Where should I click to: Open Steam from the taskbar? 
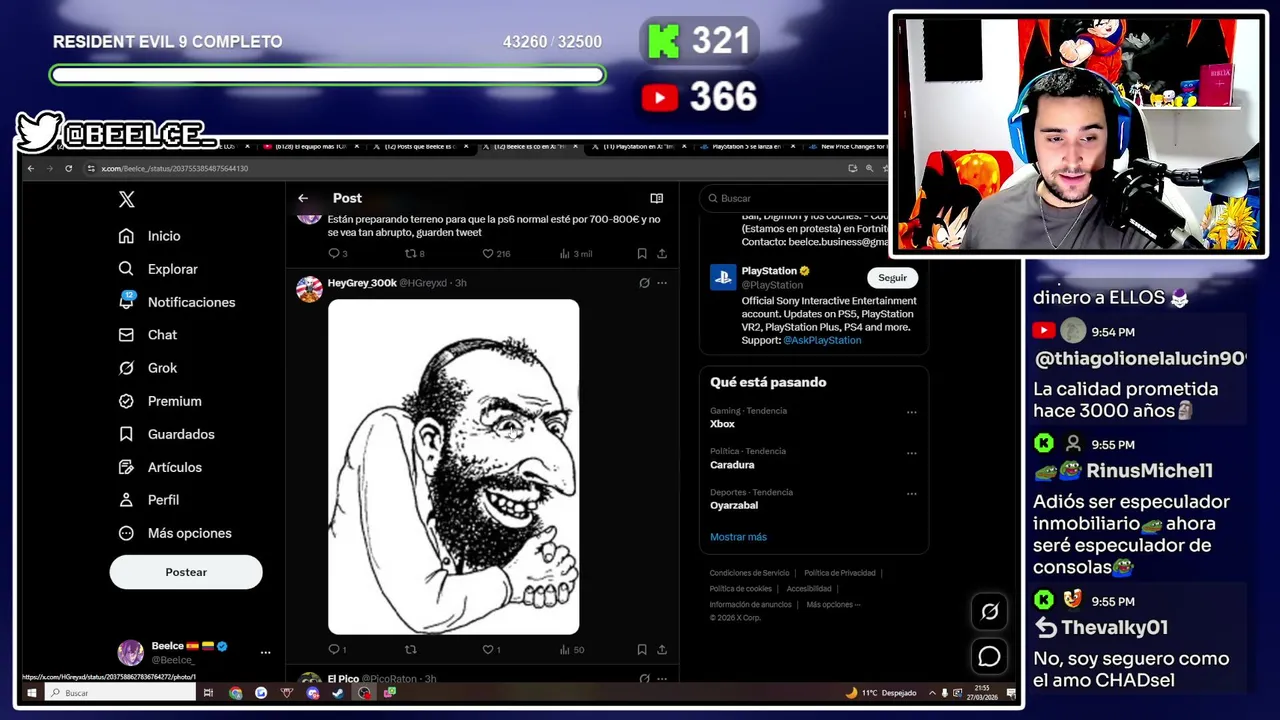338,692
